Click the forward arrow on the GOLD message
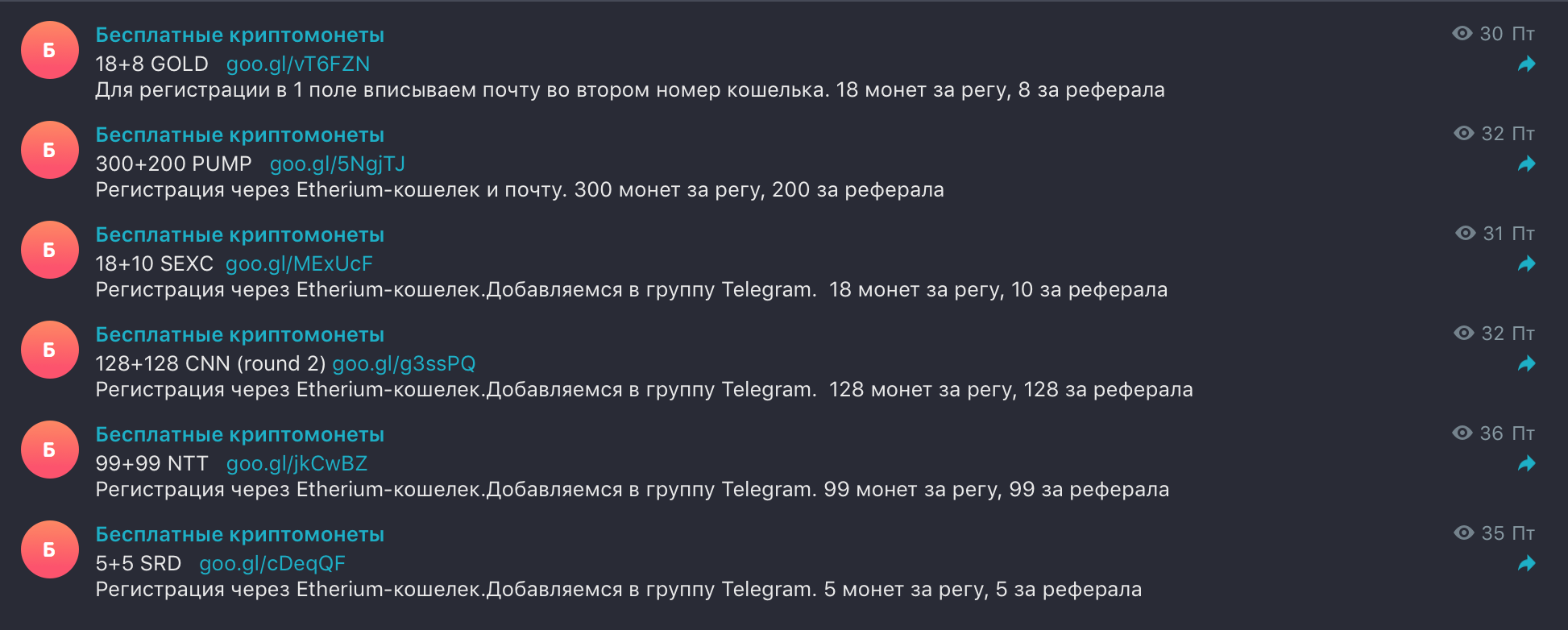Screen dimensions: 1568x630 point(1526,64)
